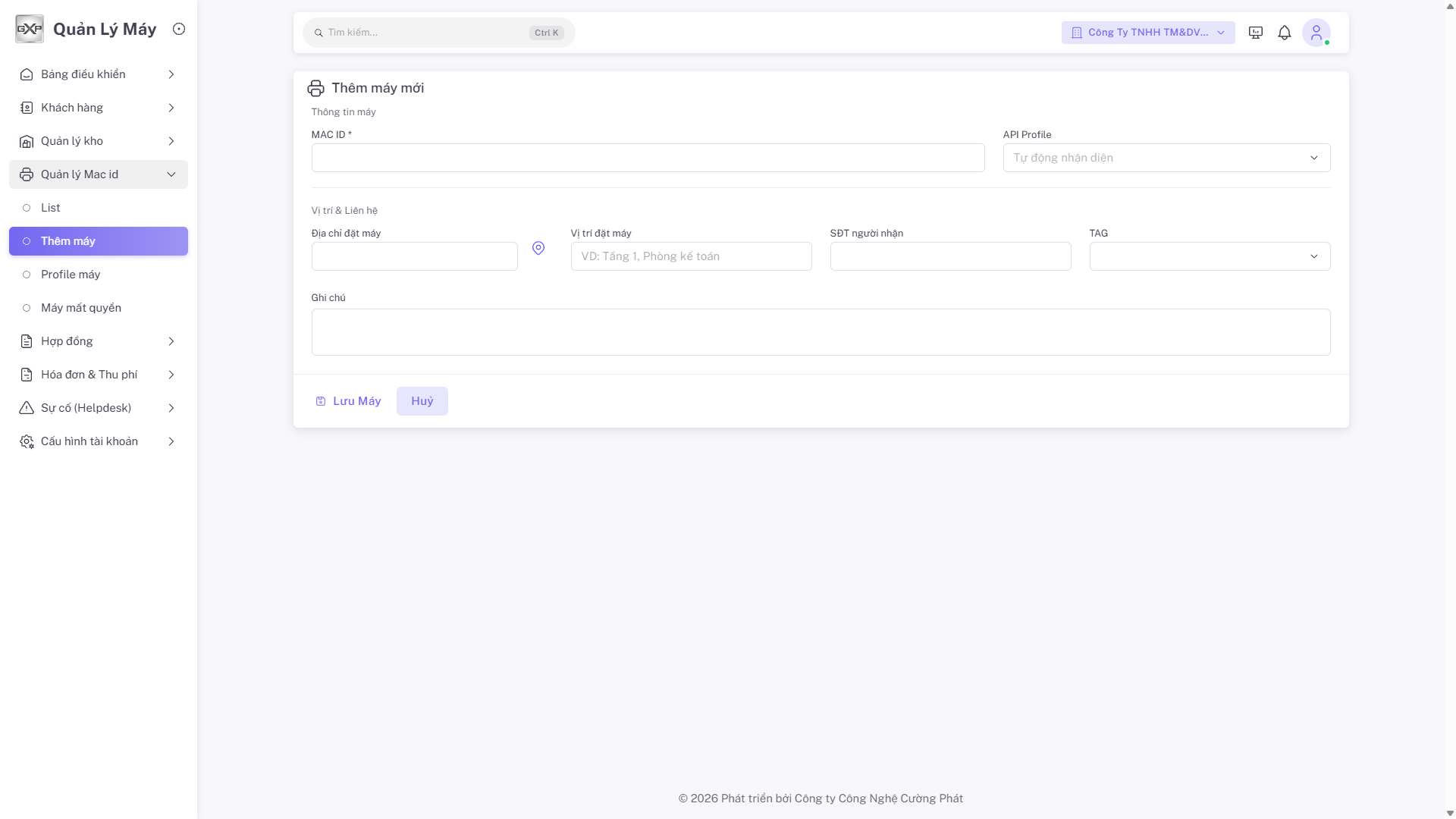Open the user avatar menu
The height and width of the screenshot is (819, 1456).
(x=1316, y=33)
